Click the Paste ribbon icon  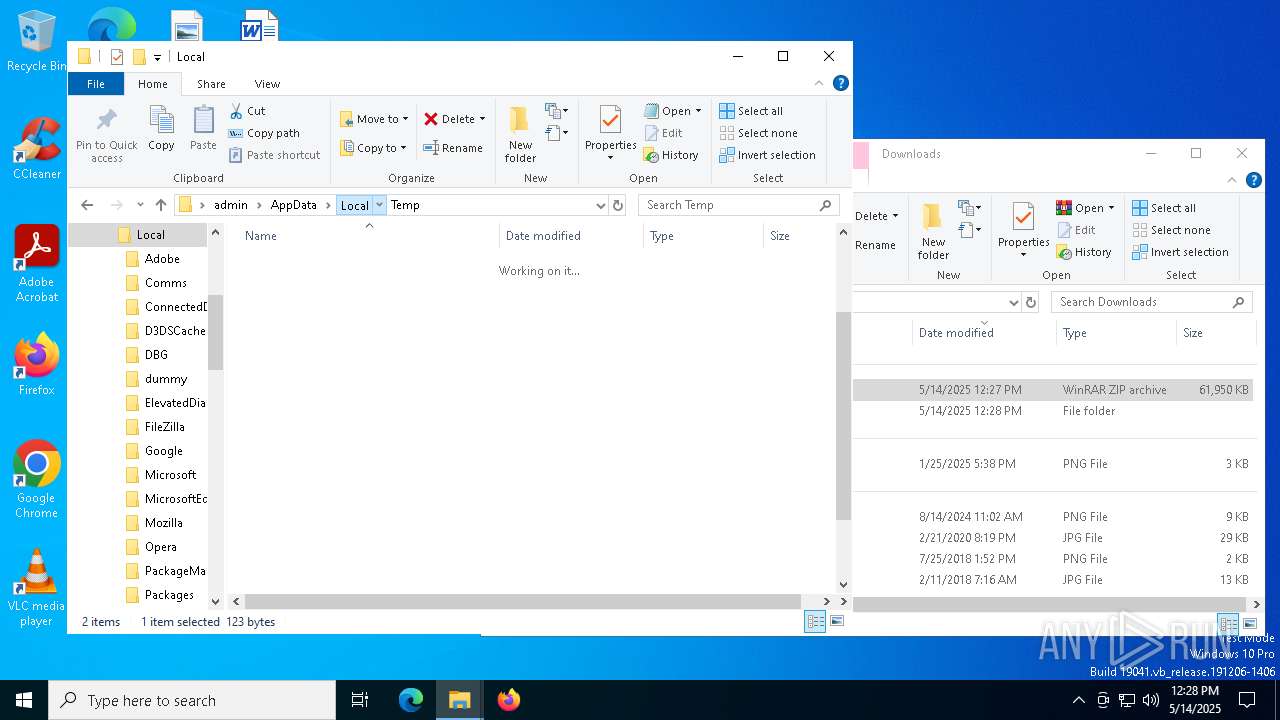203,129
